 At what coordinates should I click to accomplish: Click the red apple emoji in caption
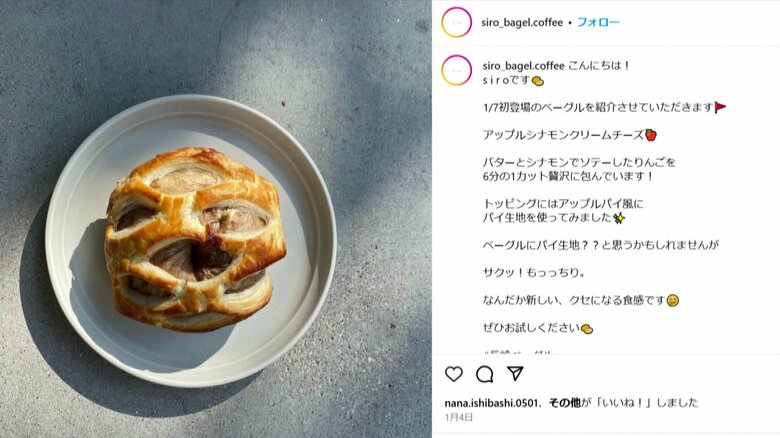(x=651, y=135)
